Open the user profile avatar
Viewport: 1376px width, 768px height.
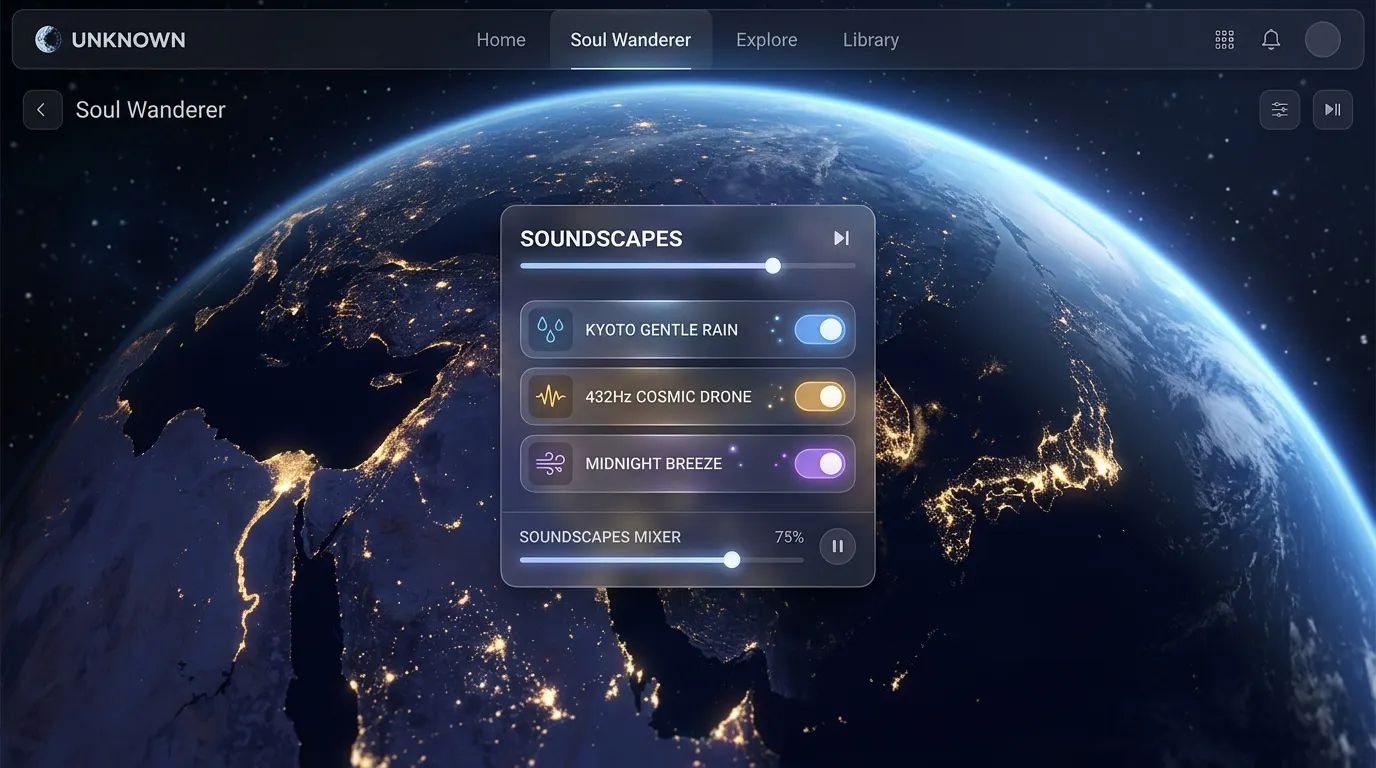point(1322,40)
